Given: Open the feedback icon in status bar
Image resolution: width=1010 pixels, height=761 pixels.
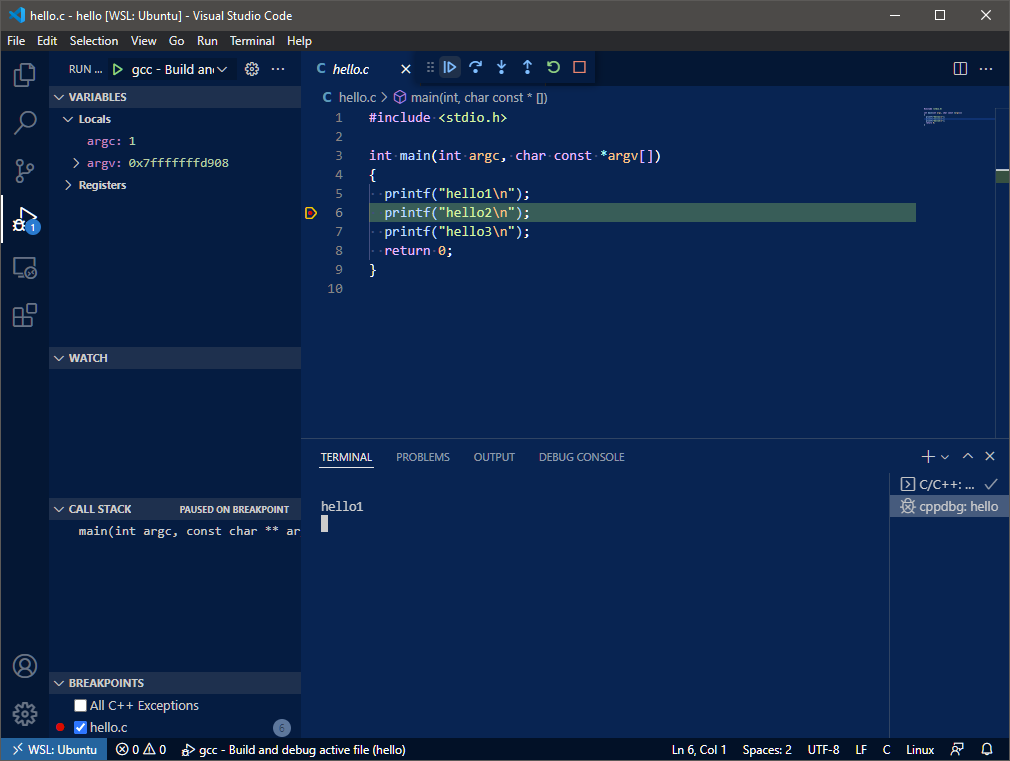Looking at the screenshot, I should click(957, 749).
